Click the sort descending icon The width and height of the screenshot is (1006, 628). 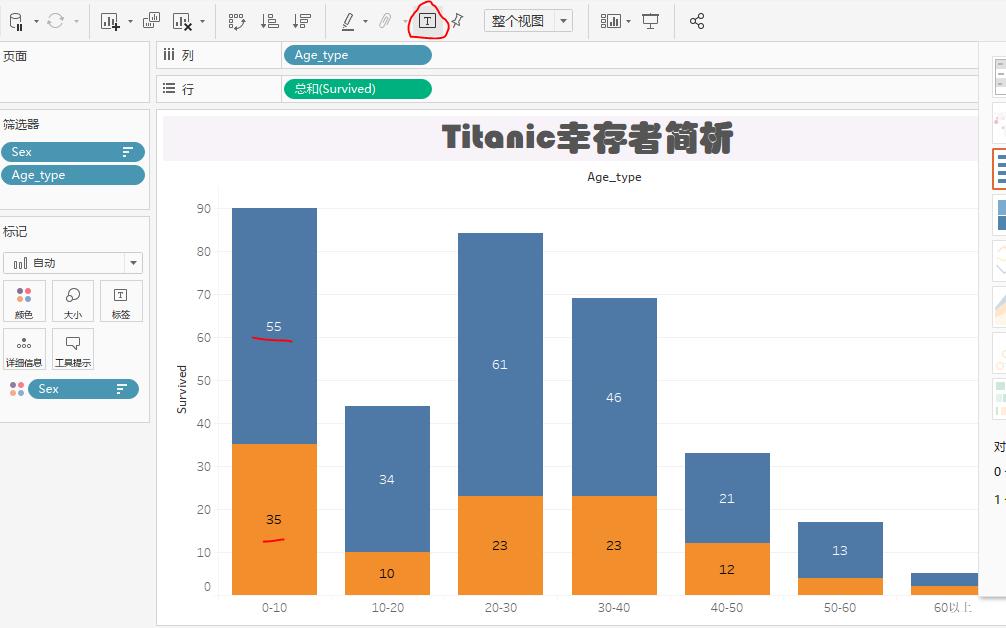[302, 21]
